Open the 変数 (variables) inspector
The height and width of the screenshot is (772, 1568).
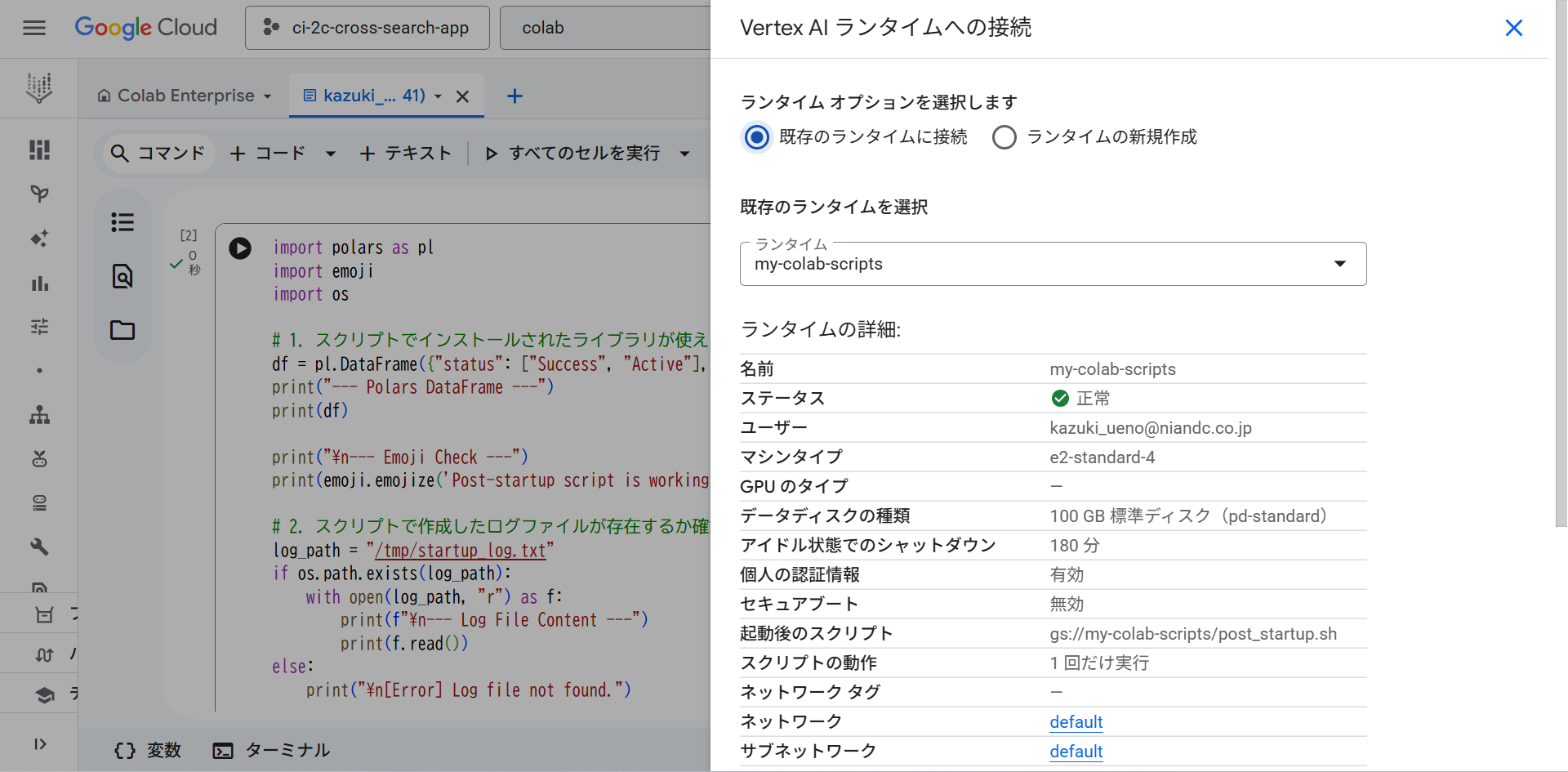coord(146,750)
